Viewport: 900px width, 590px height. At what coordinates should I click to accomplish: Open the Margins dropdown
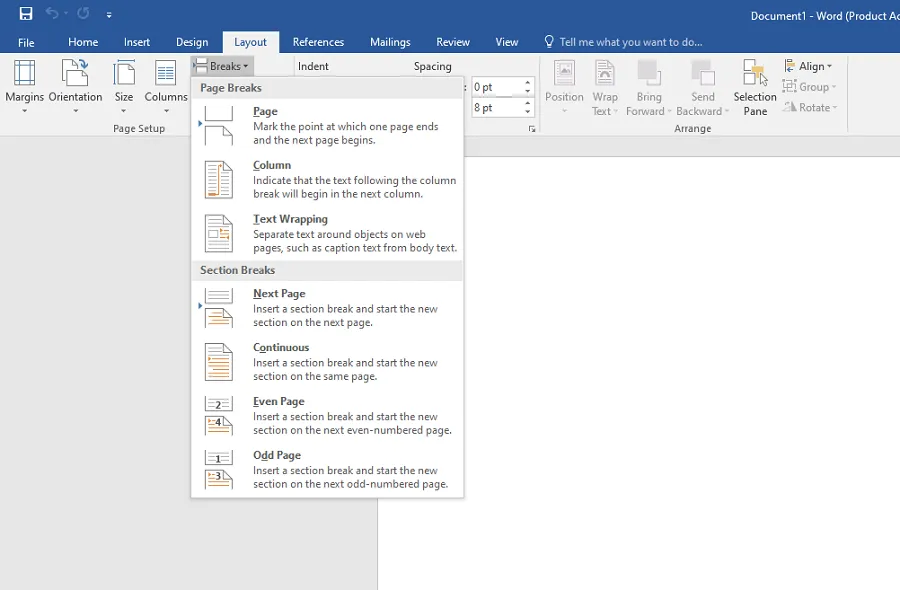point(25,86)
